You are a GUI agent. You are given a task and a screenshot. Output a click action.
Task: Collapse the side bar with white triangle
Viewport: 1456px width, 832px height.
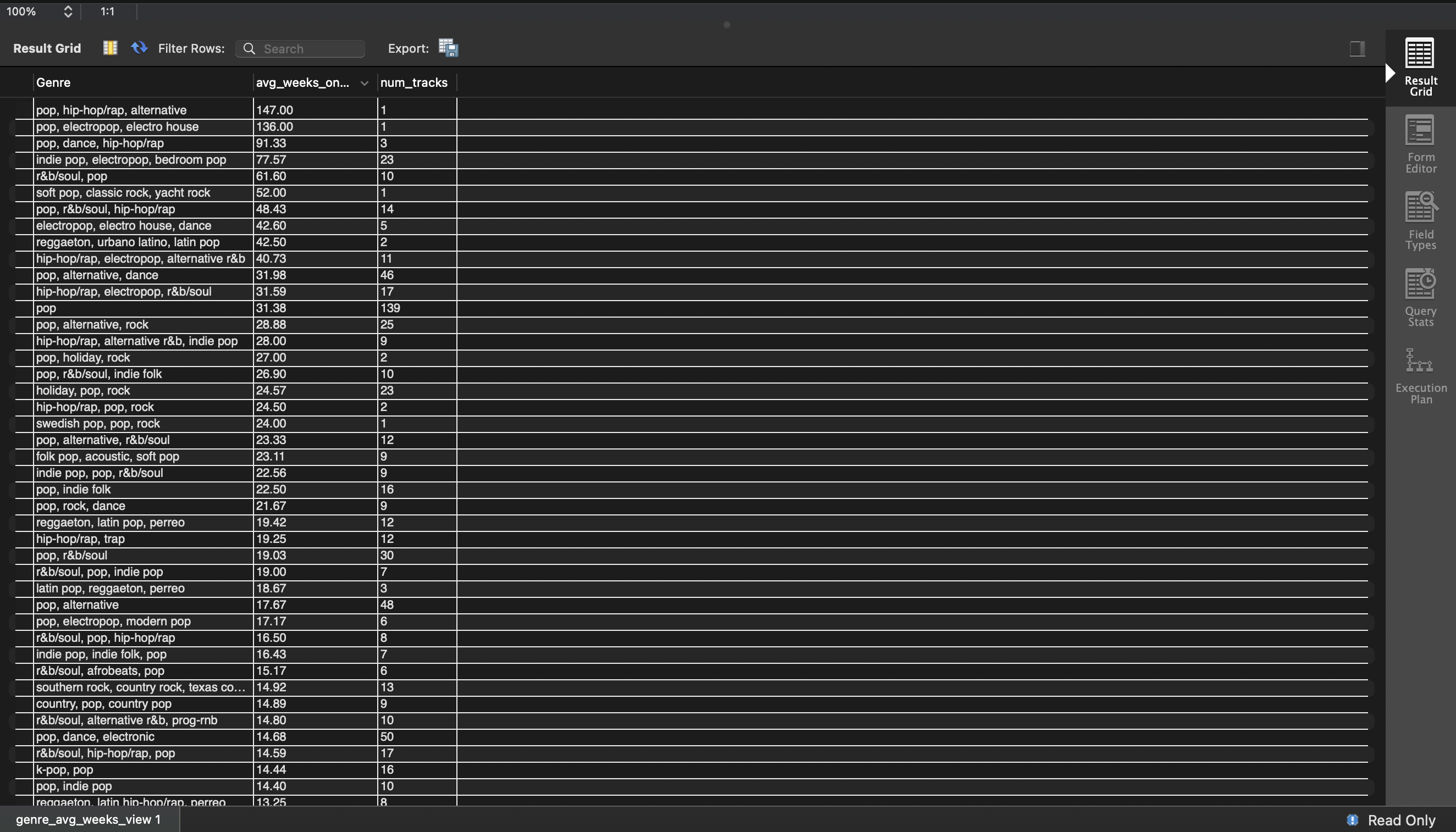[1390, 73]
